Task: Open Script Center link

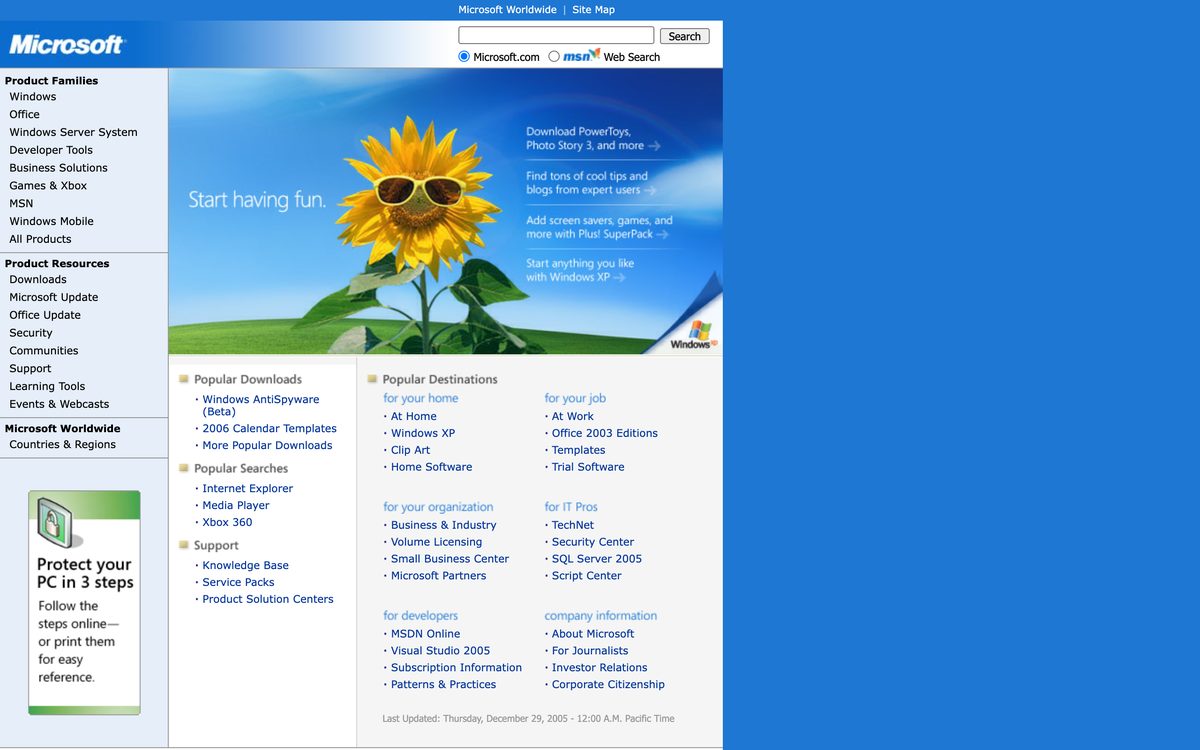Action: click(587, 577)
